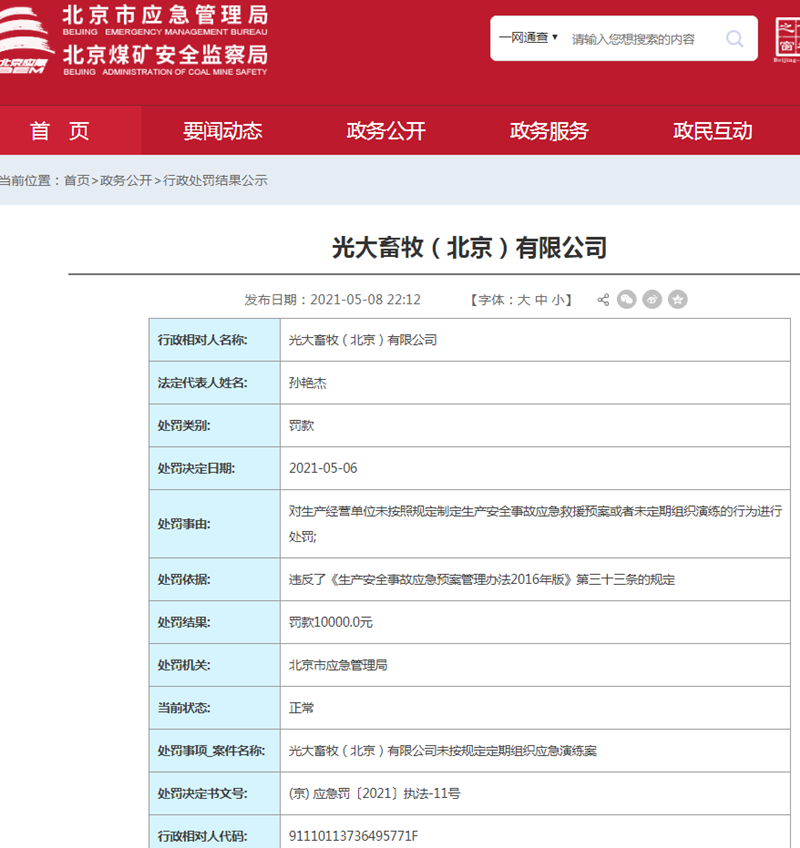Click the 法定代表人姓名 row label
Image resolution: width=800 pixels, height=848 pixels.
click(x=202, y=383)
